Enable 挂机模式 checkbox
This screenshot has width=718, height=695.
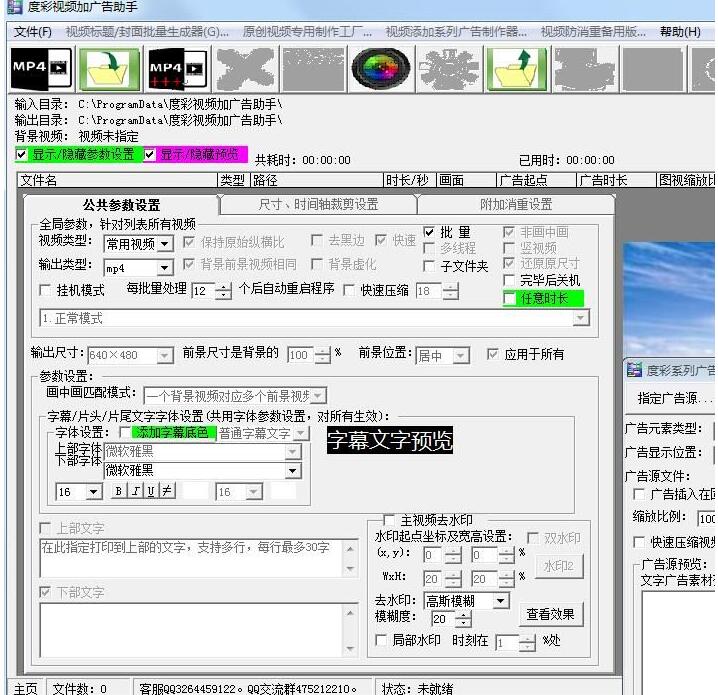click(x=45, y=290)
